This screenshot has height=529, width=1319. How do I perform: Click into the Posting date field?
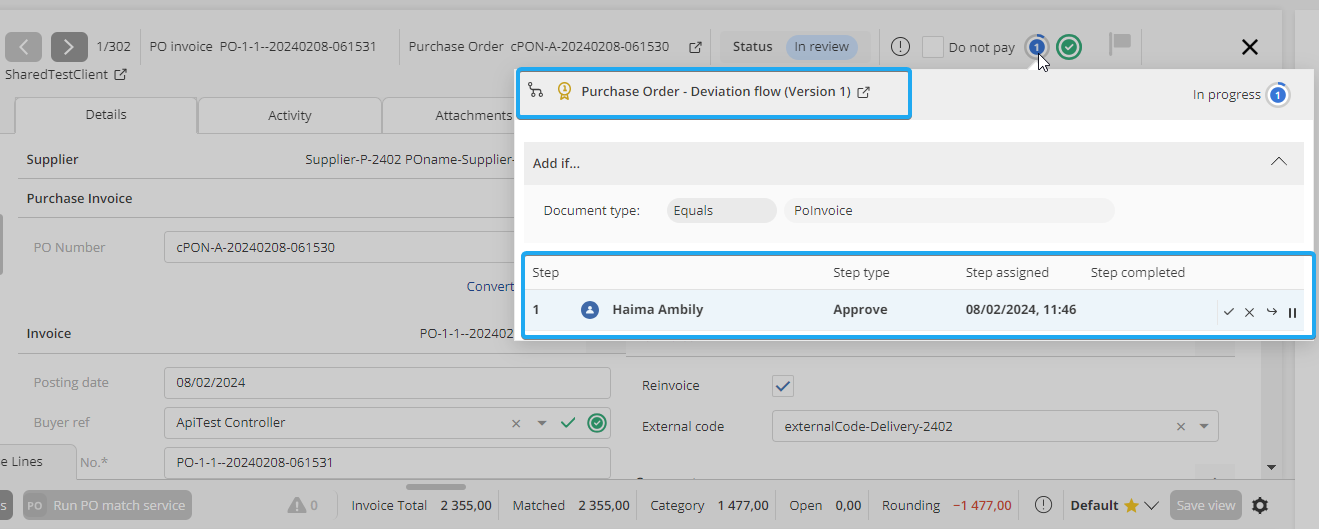(386, 382)
